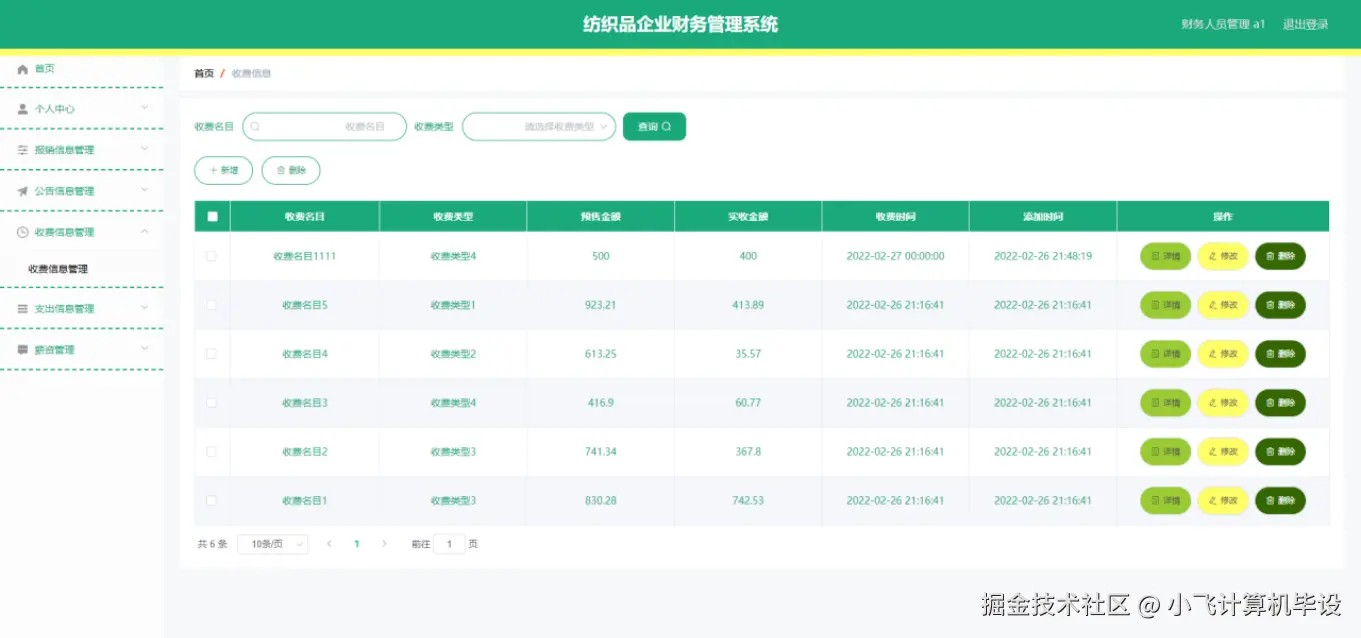The height and width of the screenshot is (638, 1361).
Task: Collapse the 收费信息管理 menu chevron
Action: pos(144,231)
